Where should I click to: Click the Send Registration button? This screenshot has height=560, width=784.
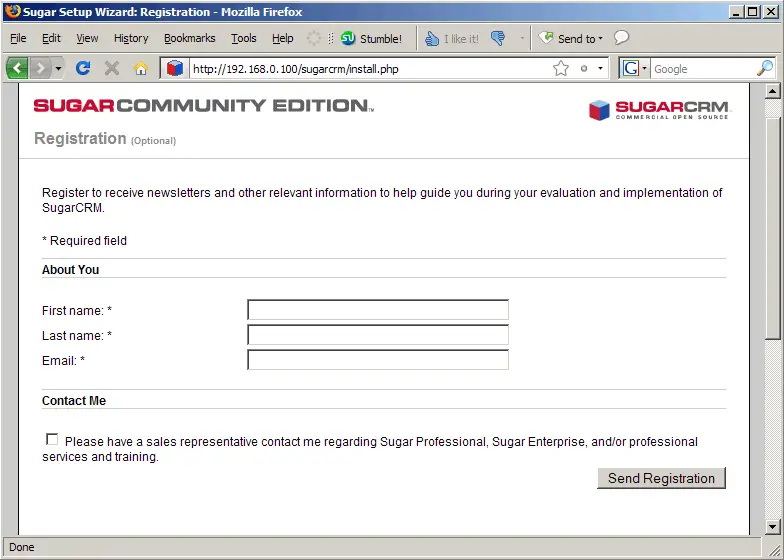click(x=661, y=478)
